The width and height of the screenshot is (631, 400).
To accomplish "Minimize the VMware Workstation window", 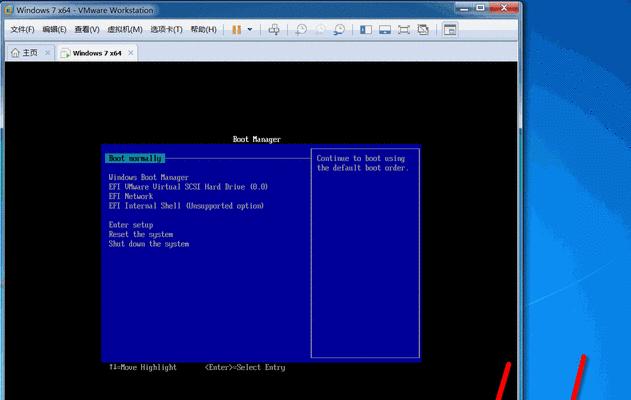I will (464, 8).
